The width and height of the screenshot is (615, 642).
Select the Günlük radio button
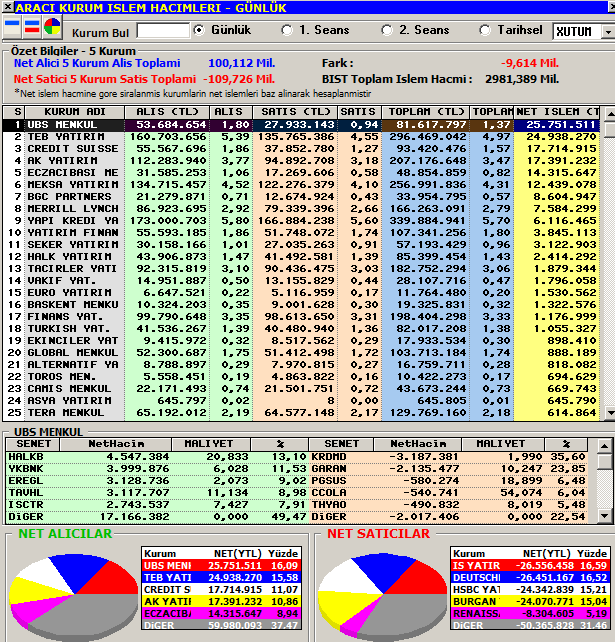[x=199, y=30]
